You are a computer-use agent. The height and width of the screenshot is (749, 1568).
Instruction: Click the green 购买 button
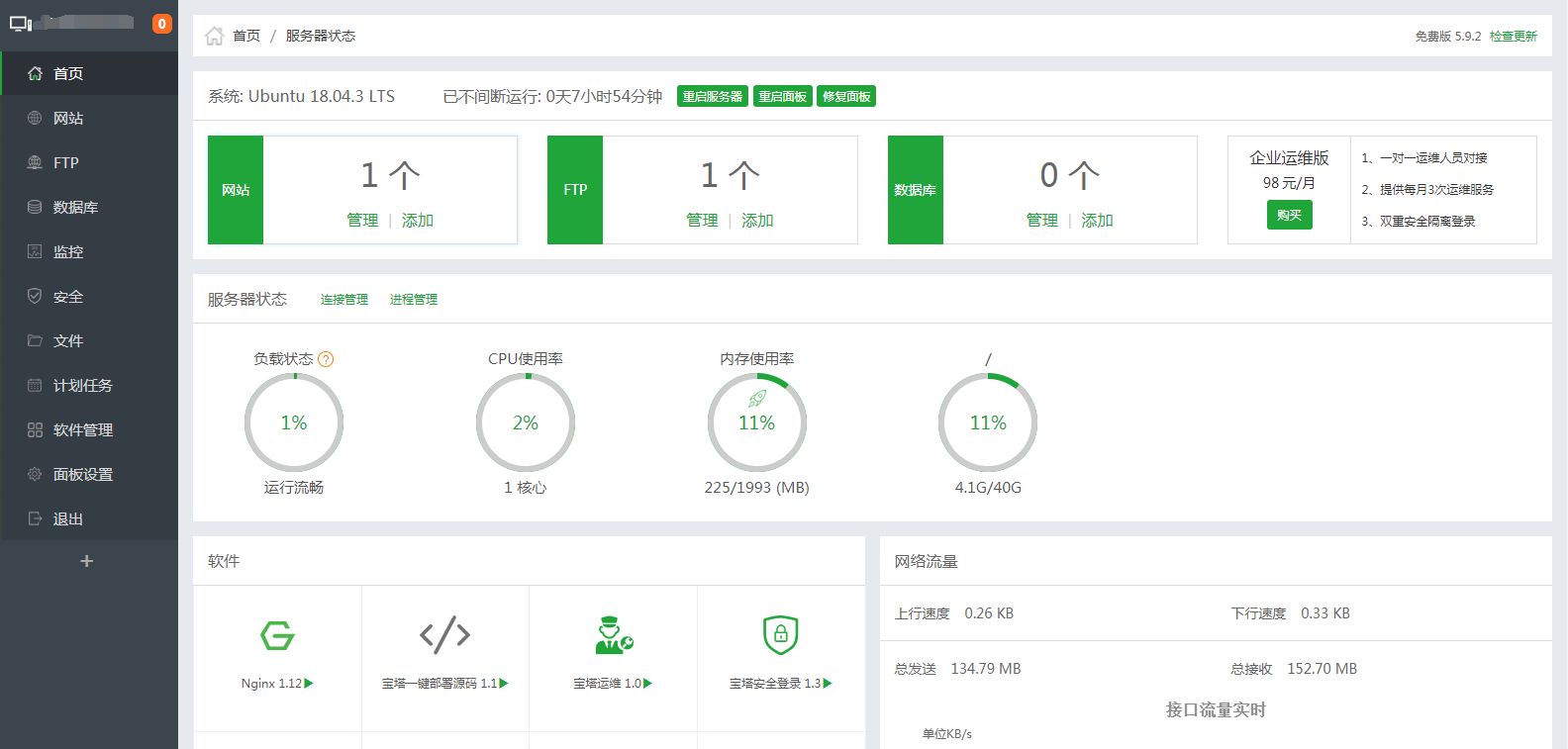point(1290,215)
